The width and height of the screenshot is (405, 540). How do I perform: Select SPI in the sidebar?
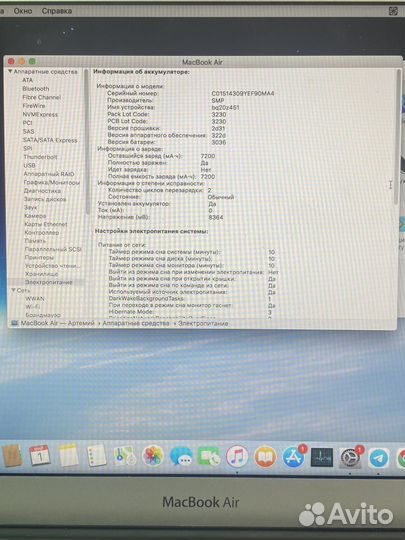pos(28,148)
